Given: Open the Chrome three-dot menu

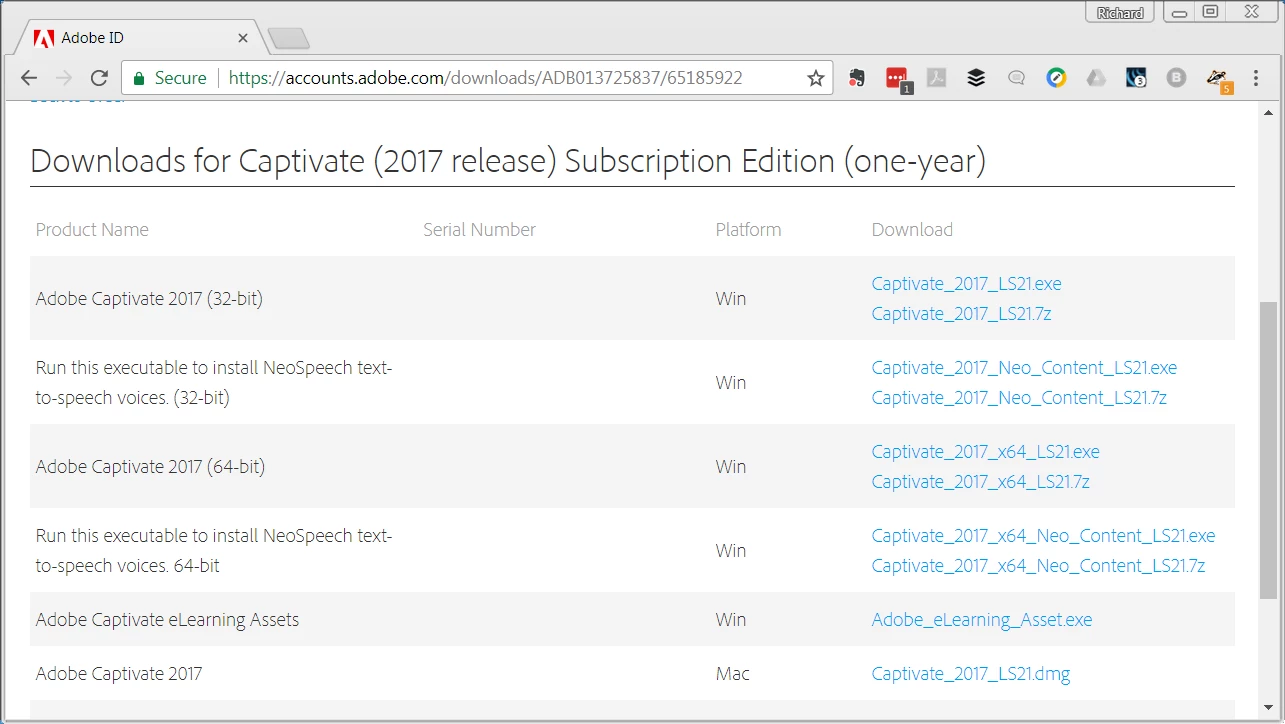Looking at the screenshot, I should click(x=1257, y=78).
